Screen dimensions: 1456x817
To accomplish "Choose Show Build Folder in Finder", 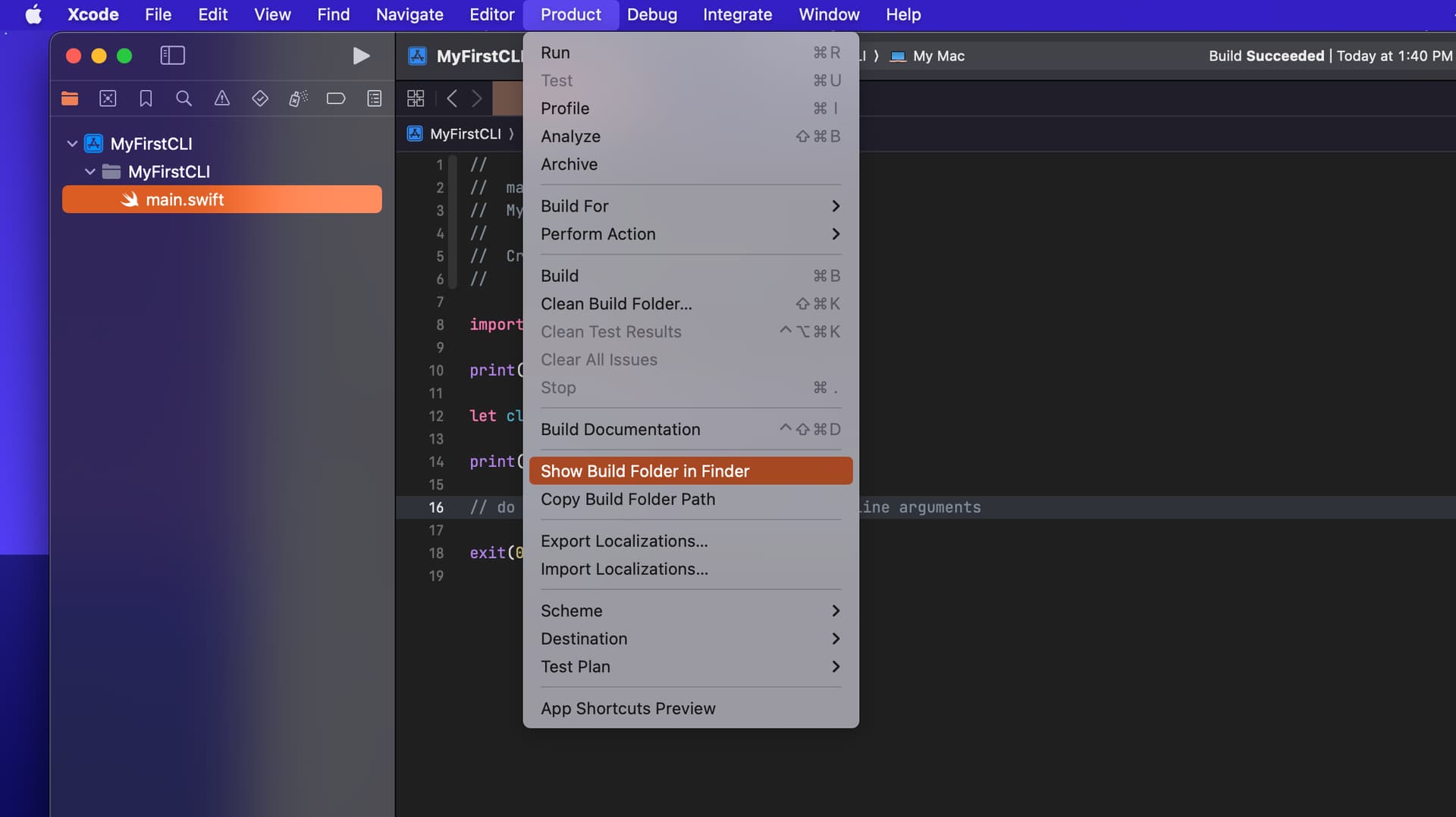I will 691,471.
